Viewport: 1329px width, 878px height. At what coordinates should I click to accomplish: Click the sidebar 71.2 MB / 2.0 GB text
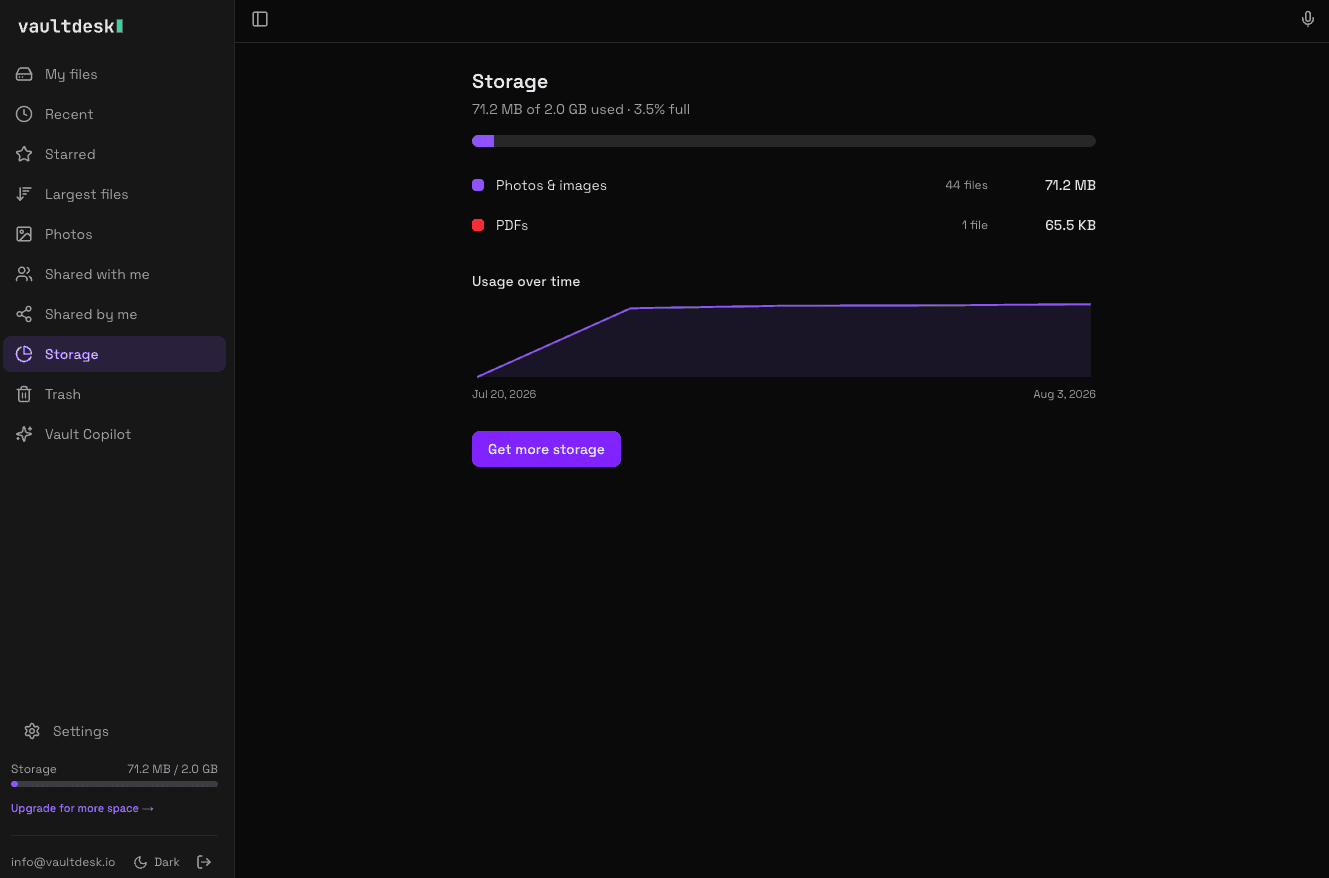[172, 769]
